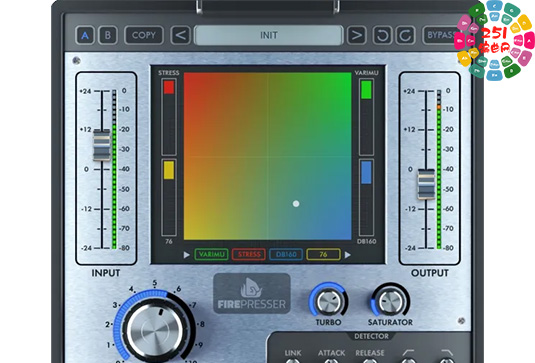The height and width of the screenshot is (363, 535).
Task: Click the SATURATOR knob
Action: tap(391, 302)
